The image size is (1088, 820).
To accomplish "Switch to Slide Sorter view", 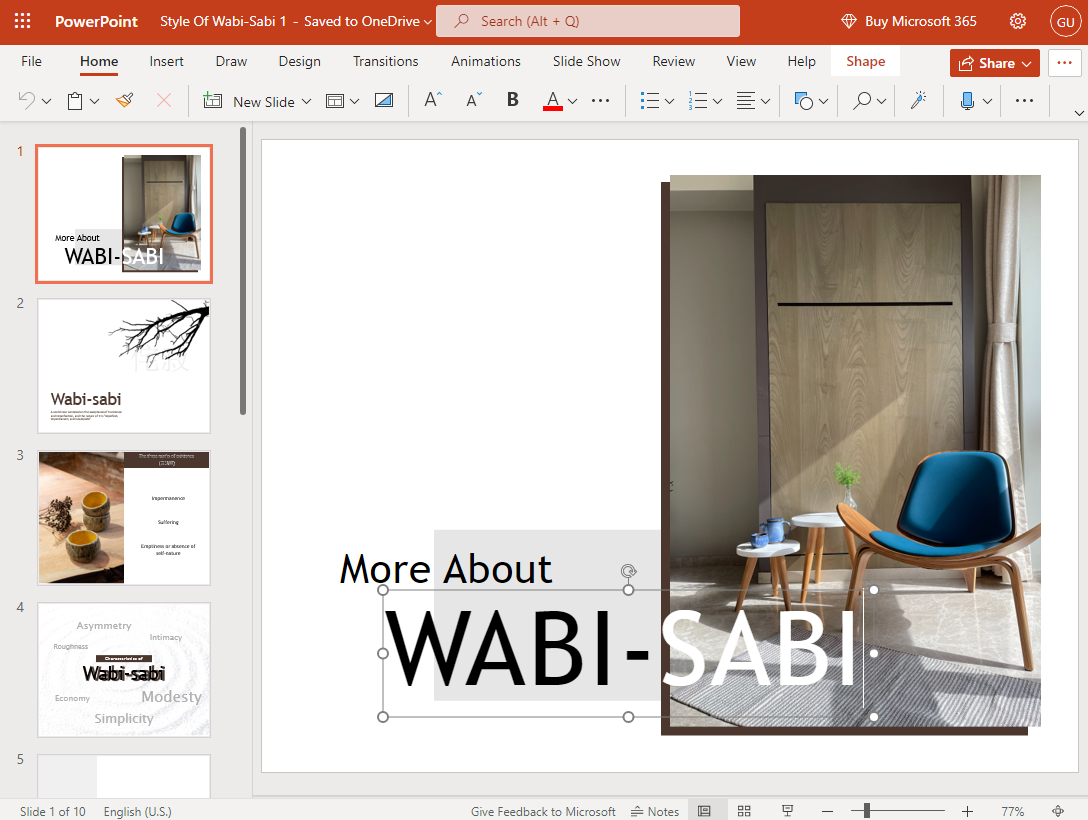I will [744, 811].
